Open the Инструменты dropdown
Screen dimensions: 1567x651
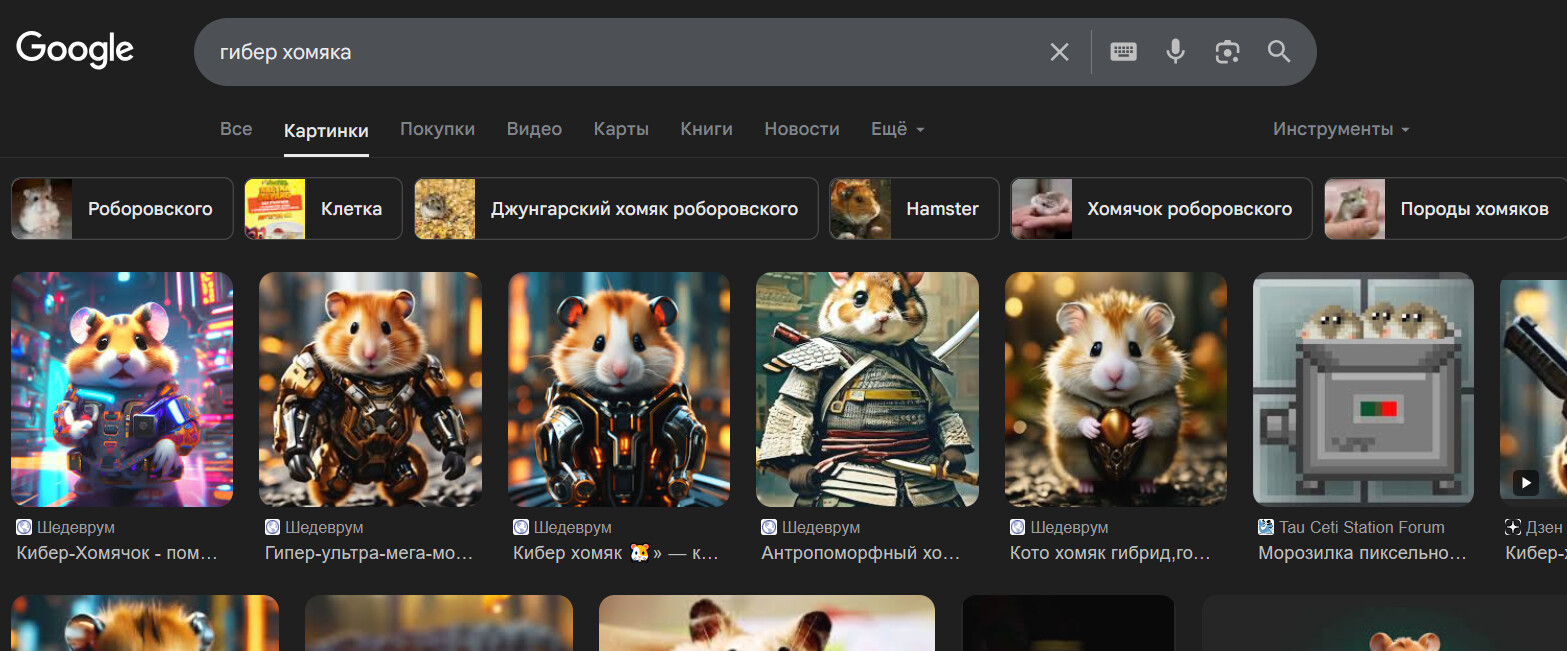1340,129
